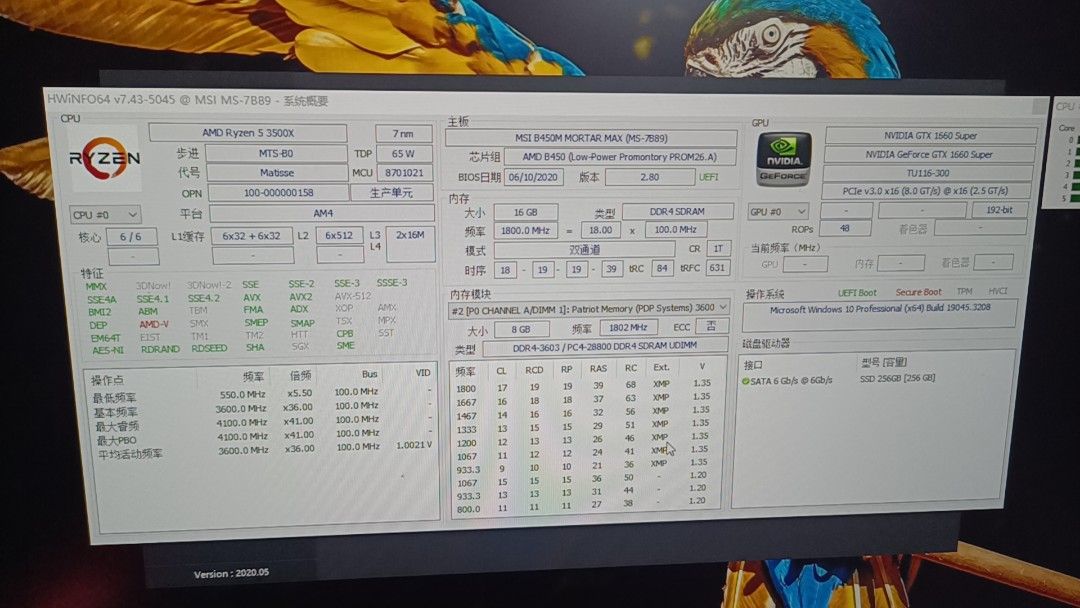
Task: Click the BIOS date 06/10/2020 field
Action: point(534,177)
